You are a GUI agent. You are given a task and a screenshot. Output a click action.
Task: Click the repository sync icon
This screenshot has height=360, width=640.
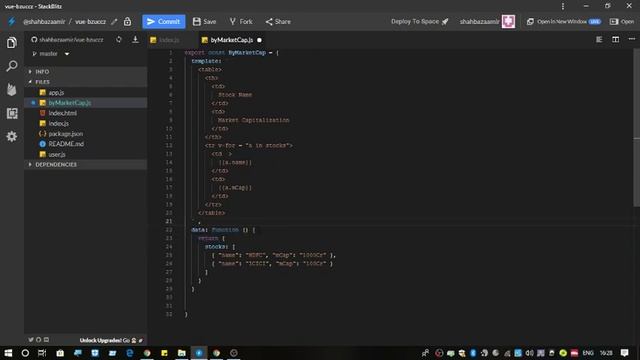[x=119, y=40]
